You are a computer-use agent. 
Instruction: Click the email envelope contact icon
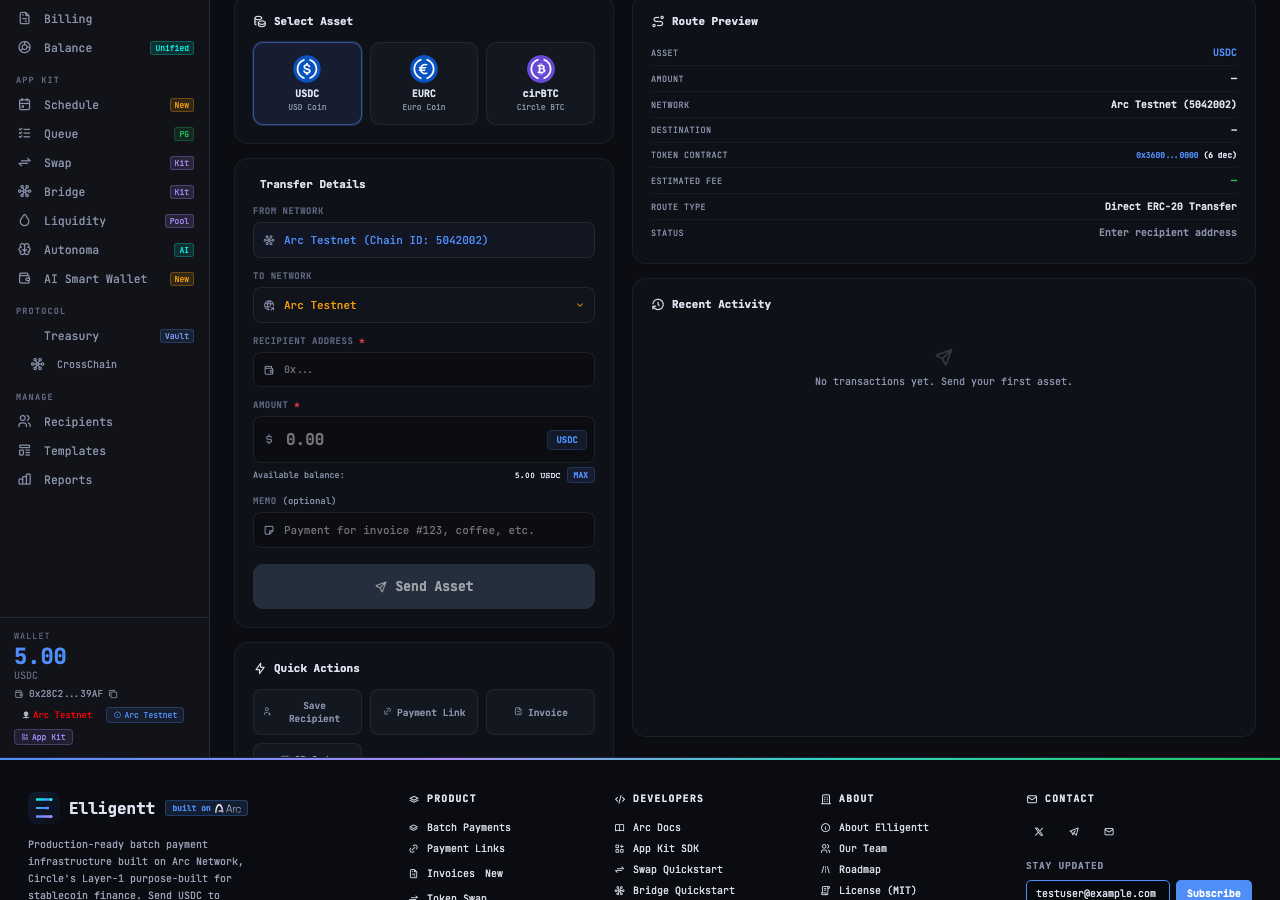click(1109, 831)
